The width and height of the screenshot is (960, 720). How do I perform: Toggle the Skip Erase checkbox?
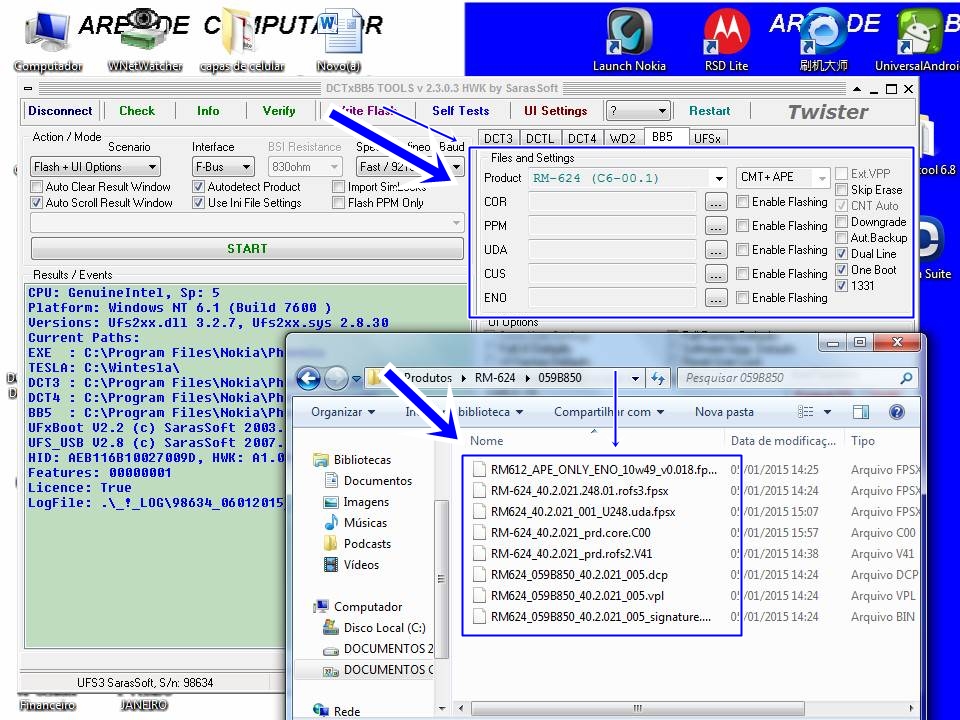(x=842, y=190)
